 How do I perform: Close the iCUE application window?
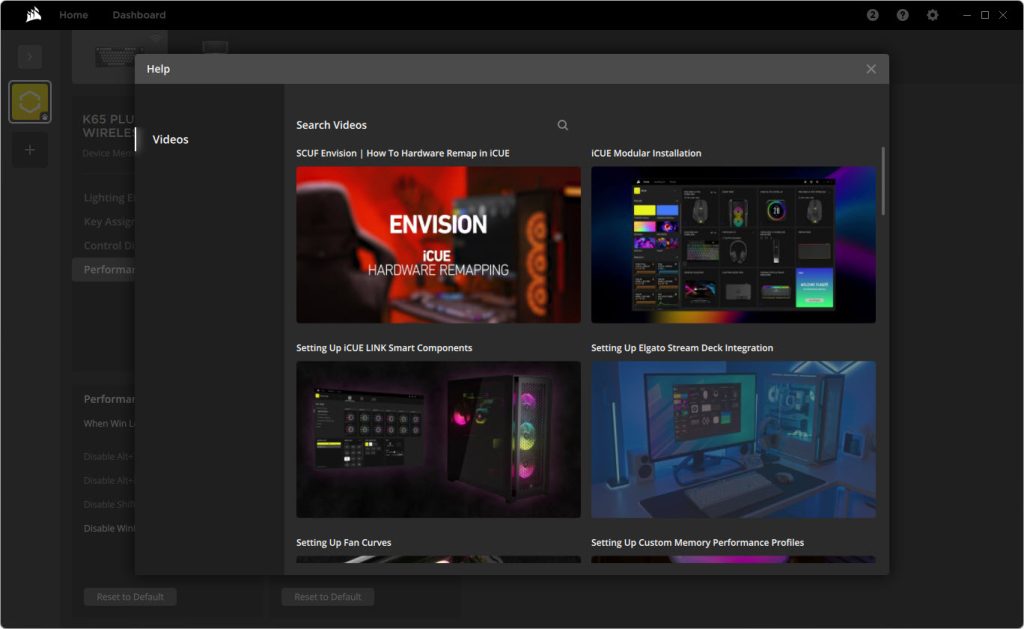pos(1003,14)
